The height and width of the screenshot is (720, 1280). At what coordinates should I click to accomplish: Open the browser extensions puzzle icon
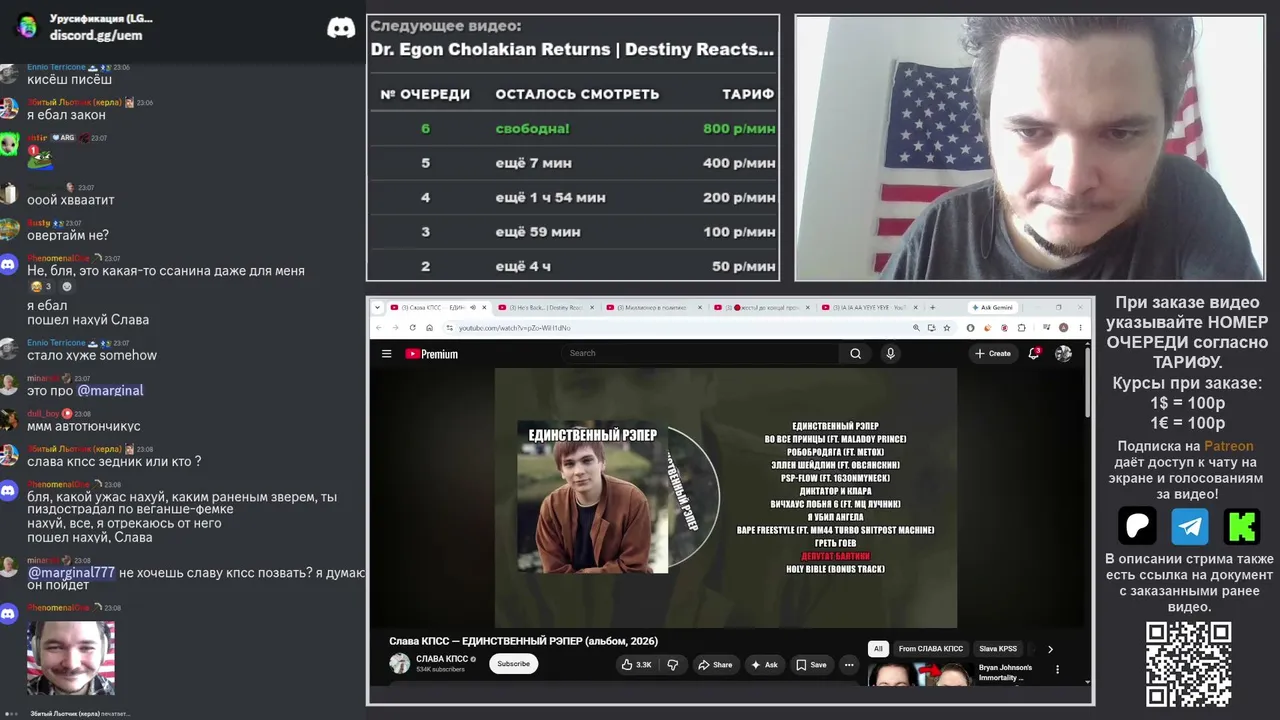(x=1022, y=327)
